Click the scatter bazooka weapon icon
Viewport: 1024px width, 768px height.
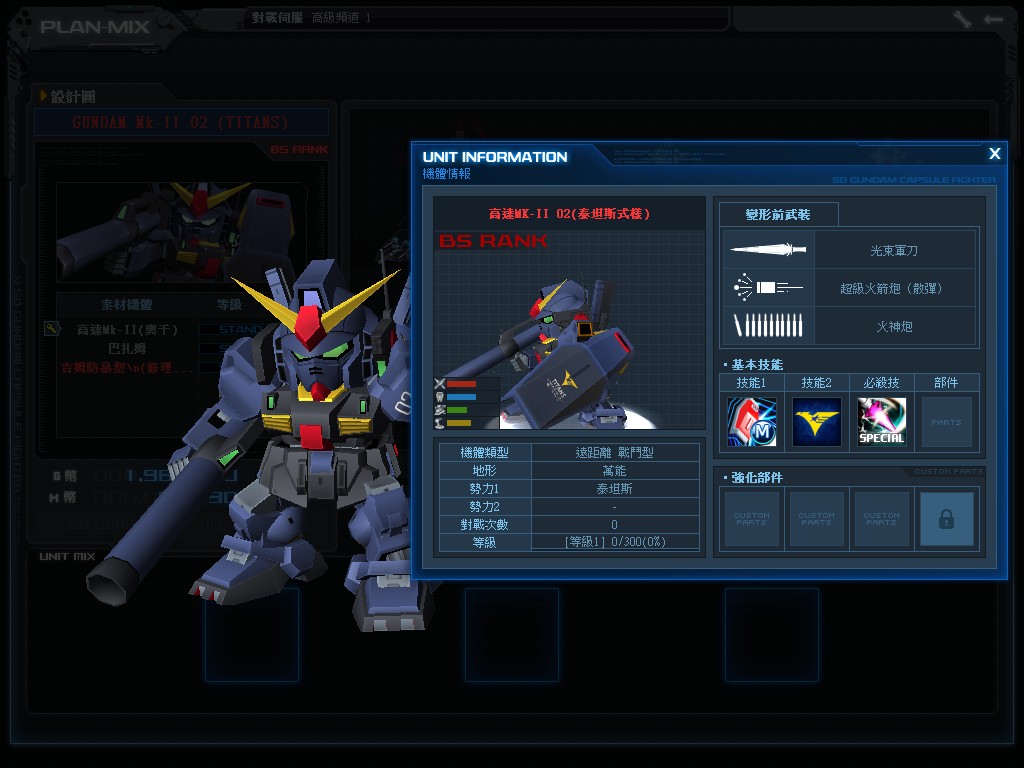click(x=769, y=287)
